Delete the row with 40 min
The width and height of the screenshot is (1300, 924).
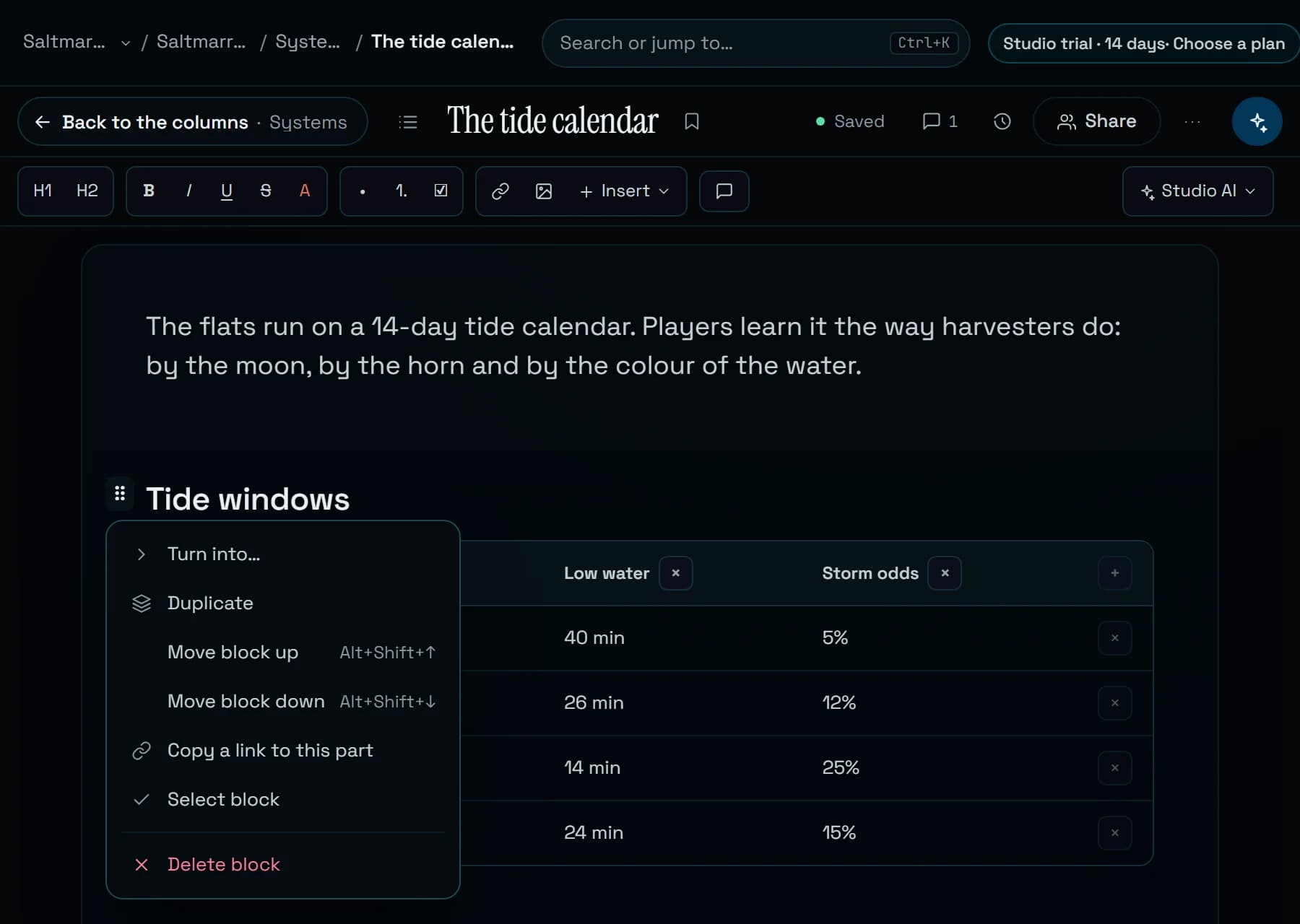pos(1115,638)
